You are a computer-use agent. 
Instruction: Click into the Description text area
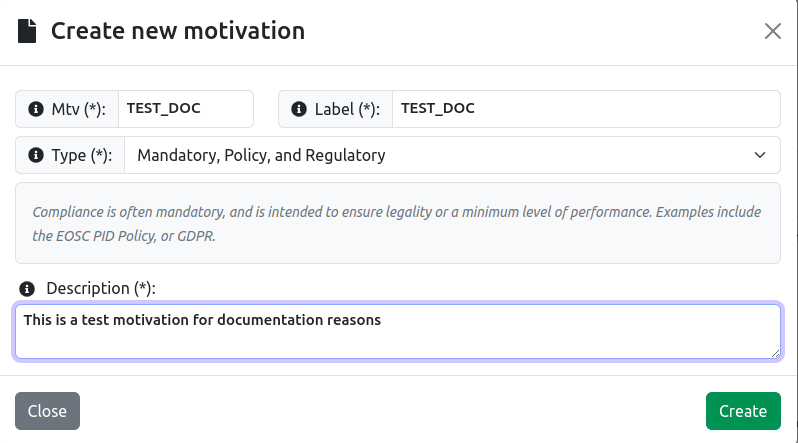click(398, 331)
